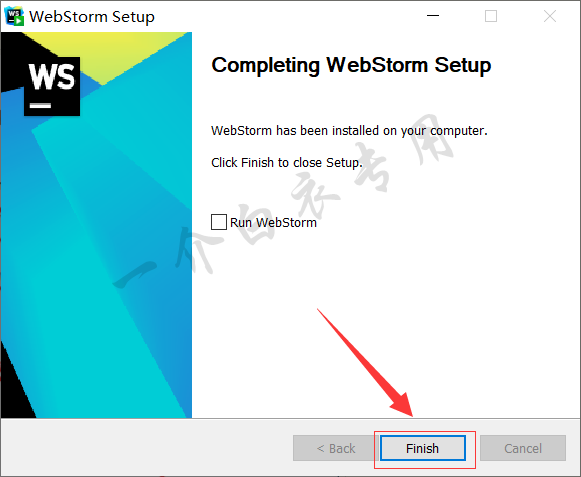Click the 'WebStorm has been installed' message
The image size is (581, 477).
[x=349, y=131]
